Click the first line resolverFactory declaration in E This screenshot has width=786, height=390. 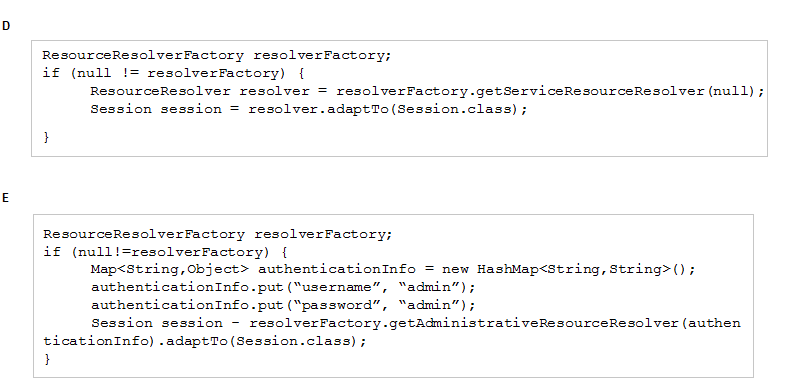point(218,234)
